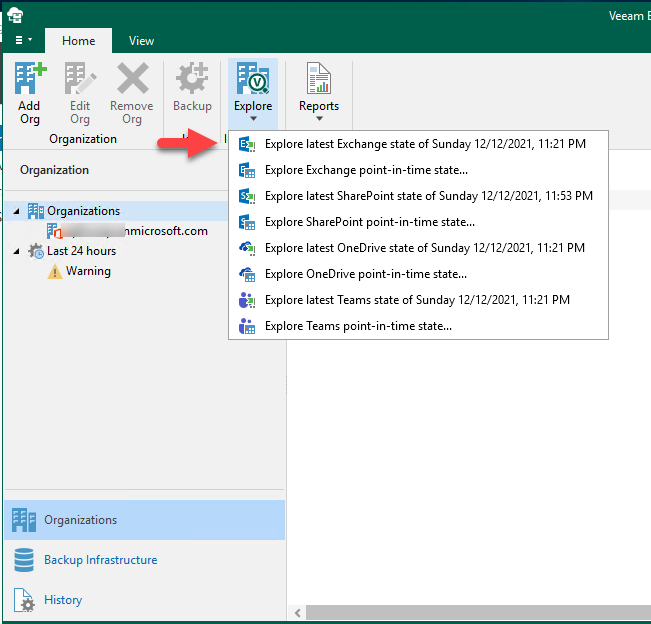Pick Explore Teams point-in-time state
651x624 pixels.
click(x=358, y=326)
